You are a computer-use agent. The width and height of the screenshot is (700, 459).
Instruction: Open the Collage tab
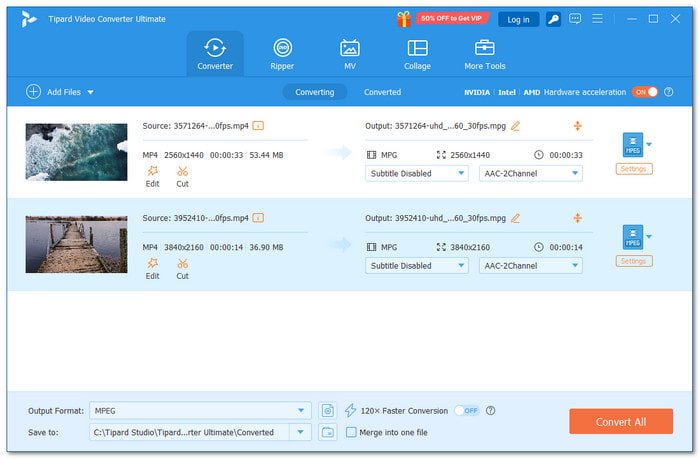[x=417, y=54]
